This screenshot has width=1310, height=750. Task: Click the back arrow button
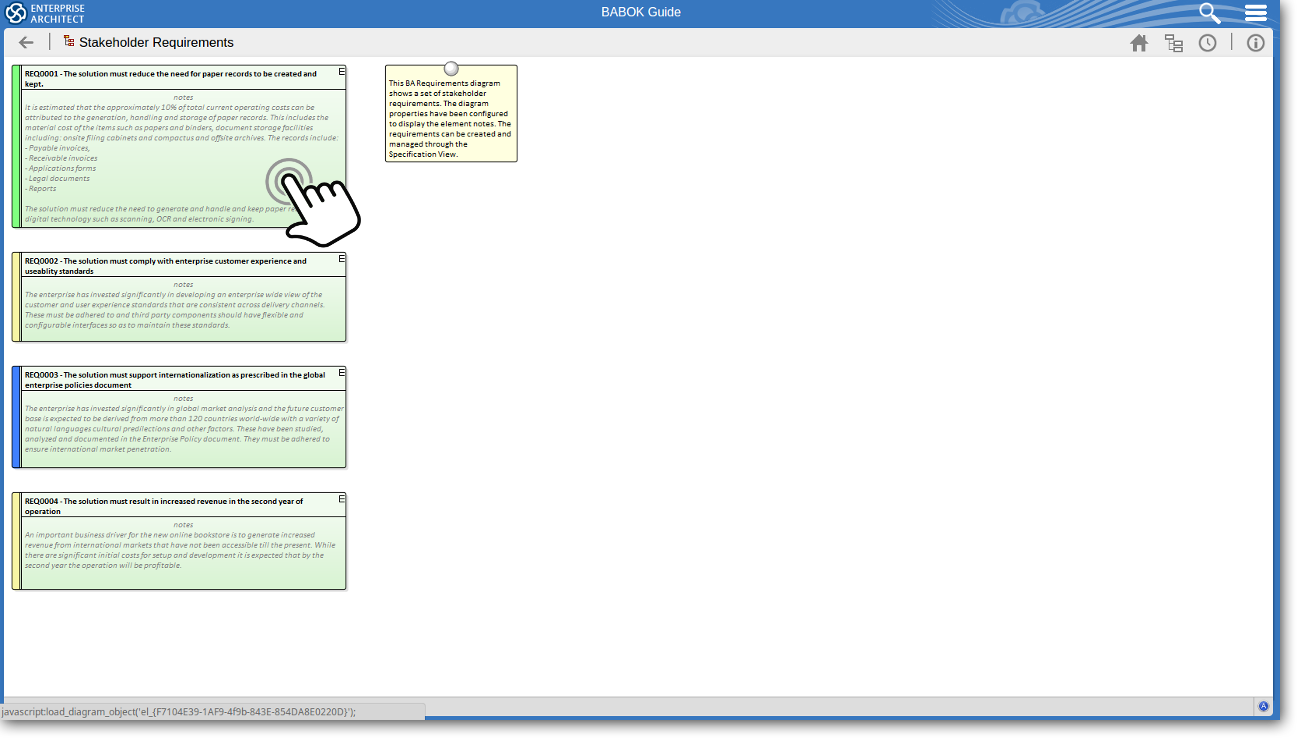[x=26, y=42]
